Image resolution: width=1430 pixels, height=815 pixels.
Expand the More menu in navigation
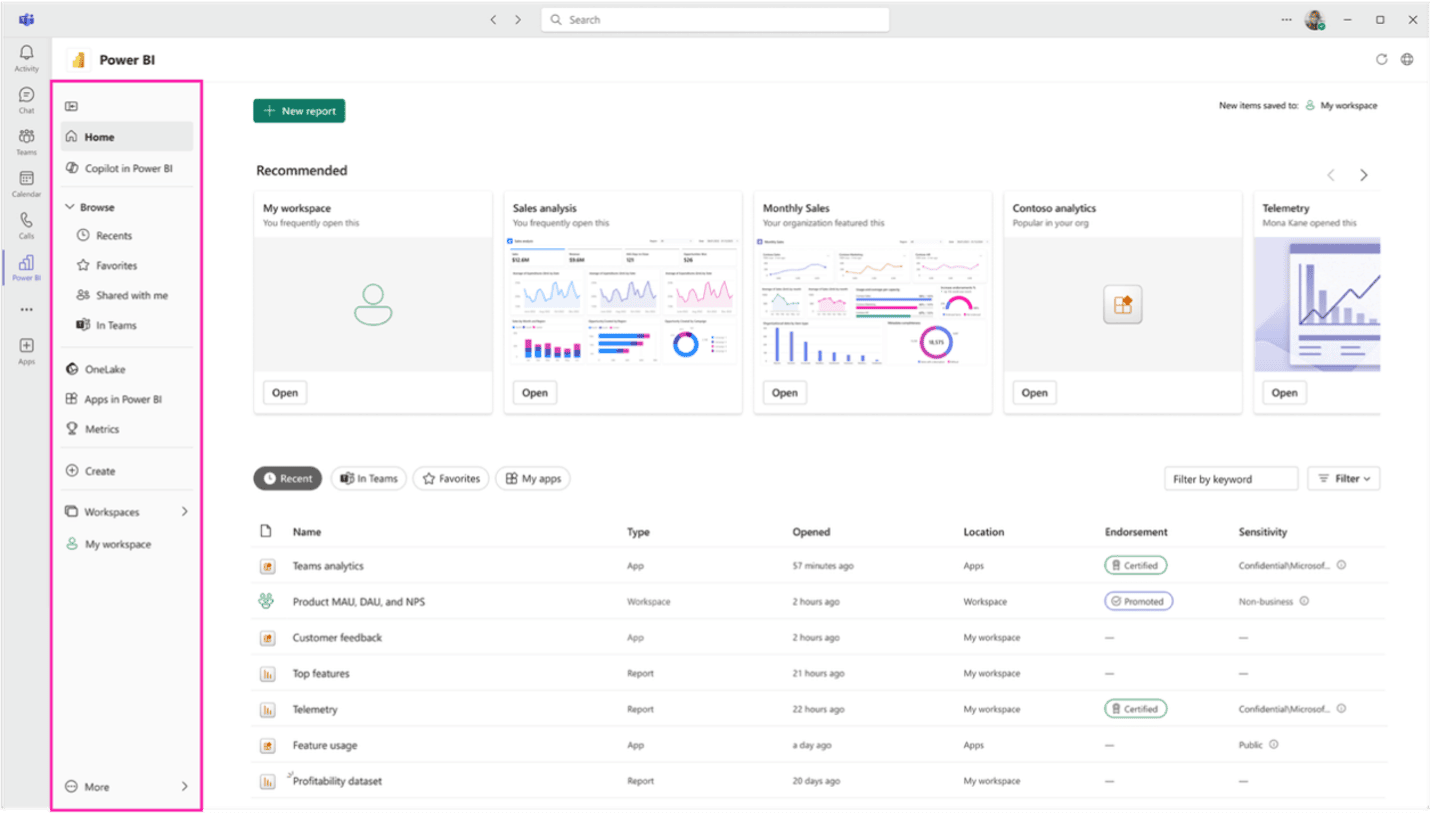click(x=184, y=787)
